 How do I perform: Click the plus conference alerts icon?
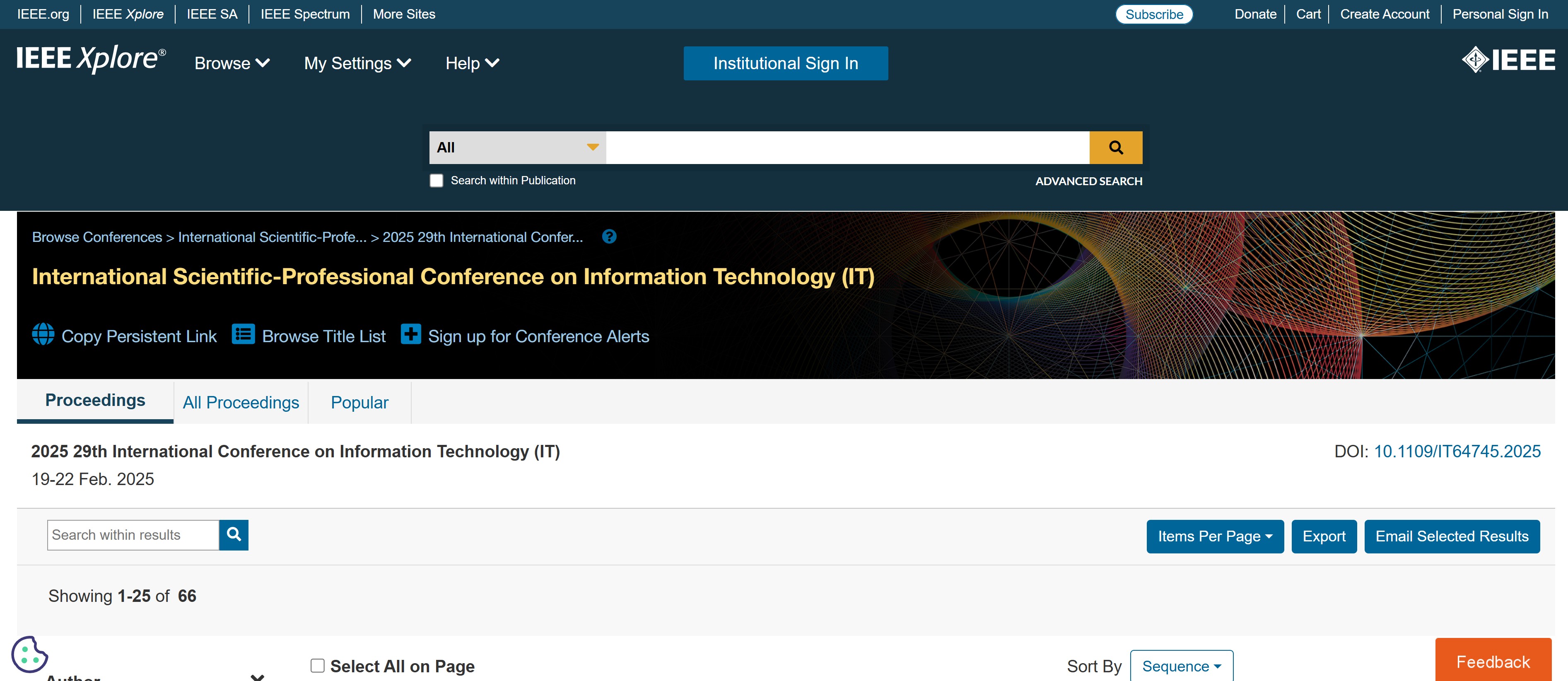click(411, 334)
